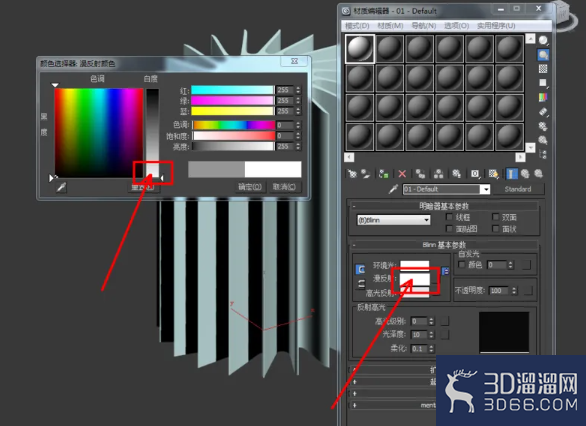Click the 高光级别 map button square

coord(445,321)
